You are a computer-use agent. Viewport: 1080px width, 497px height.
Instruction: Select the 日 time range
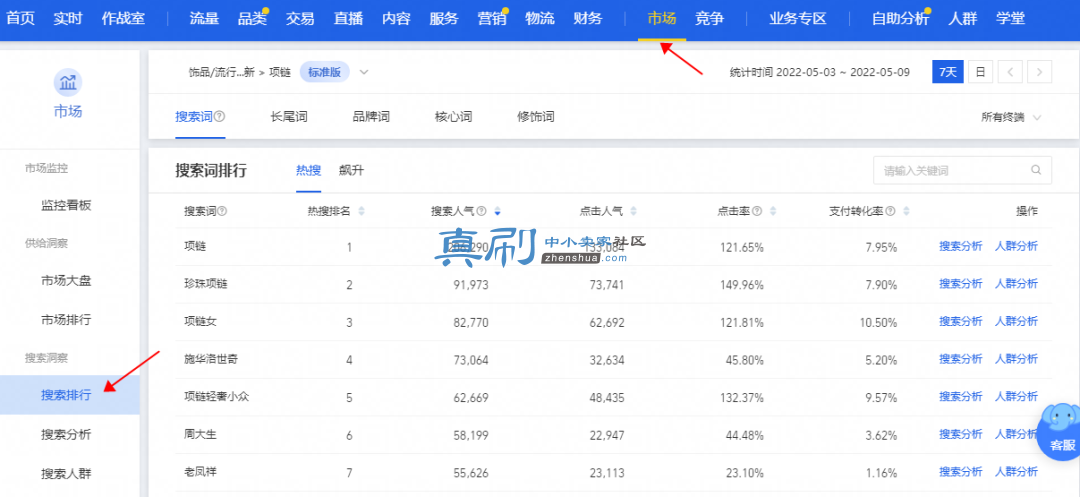click(980, 72)
